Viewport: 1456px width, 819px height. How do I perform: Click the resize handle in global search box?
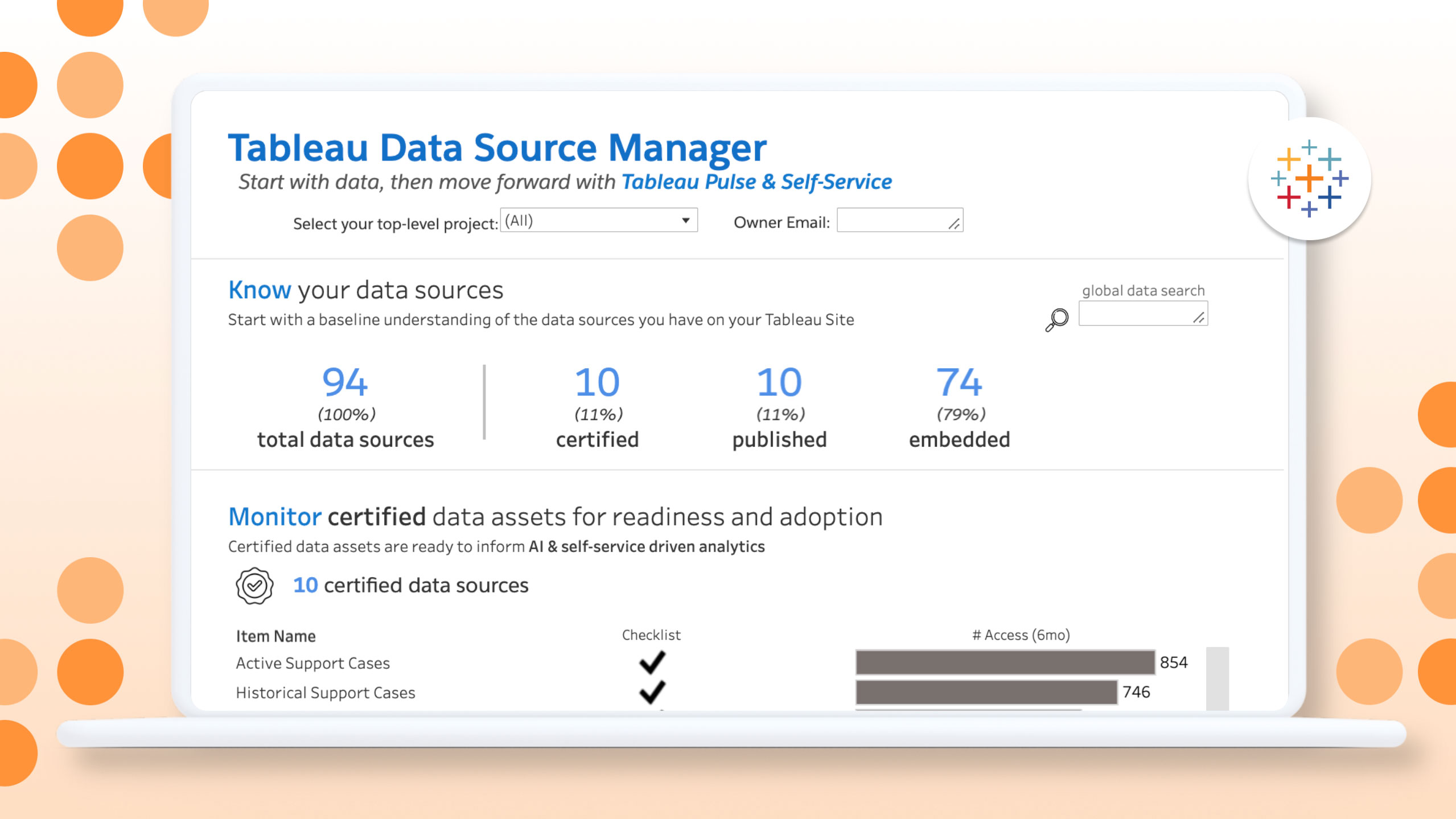(1199, 318)
